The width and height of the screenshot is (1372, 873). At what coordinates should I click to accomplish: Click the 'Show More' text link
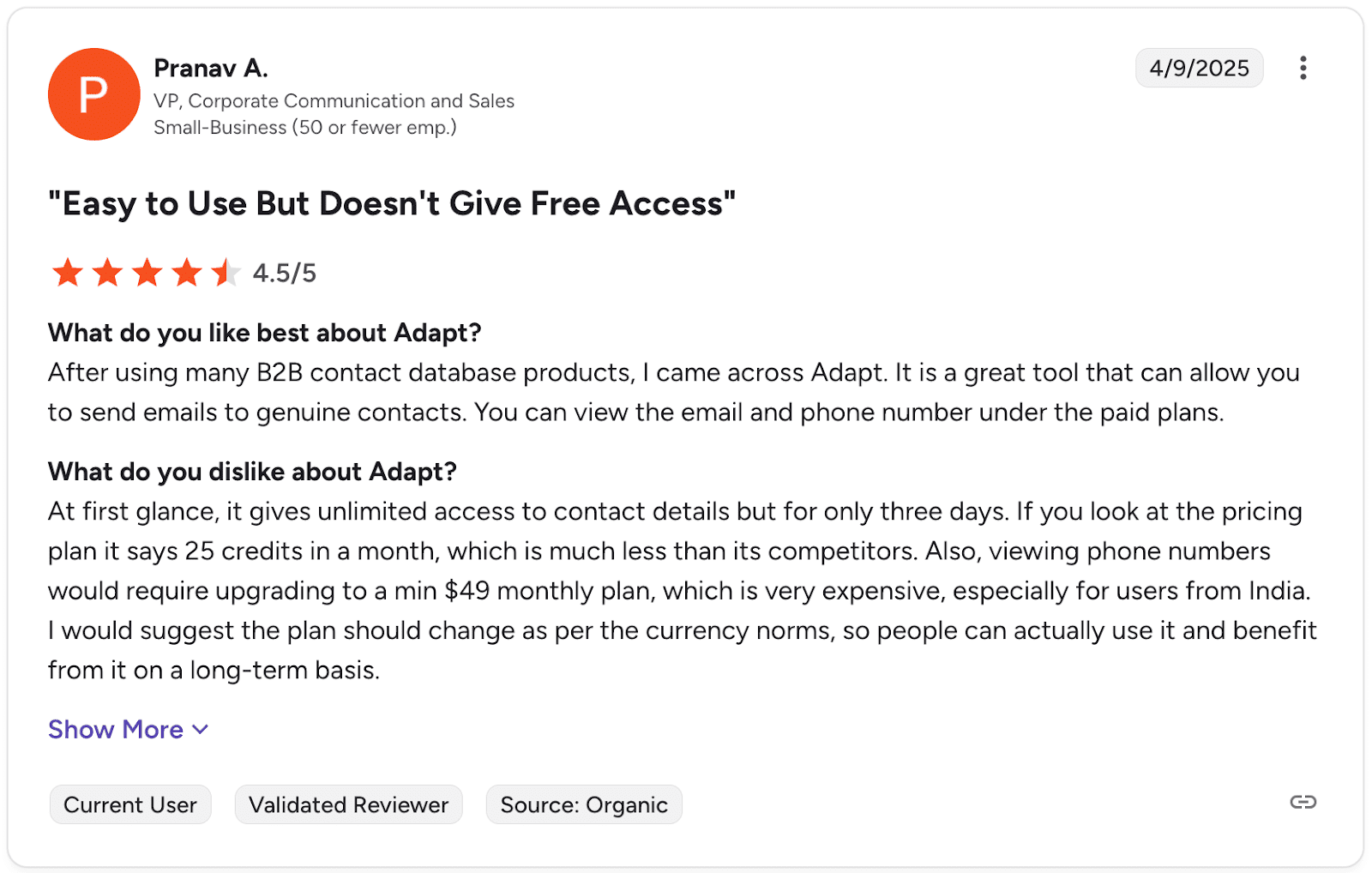point(116,730)
